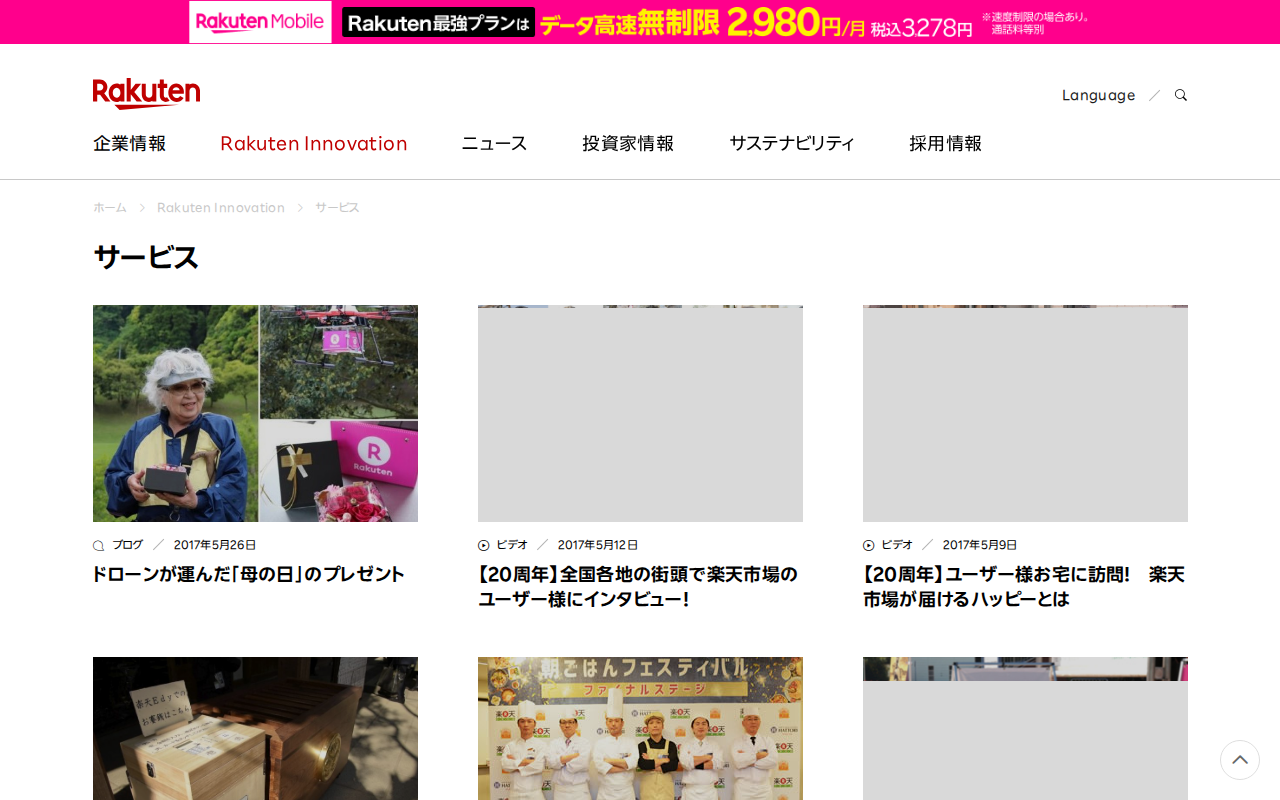Open the search magnifier icon
Viewport: 1280px width, 800px height.
click(x=1180, y=93)
